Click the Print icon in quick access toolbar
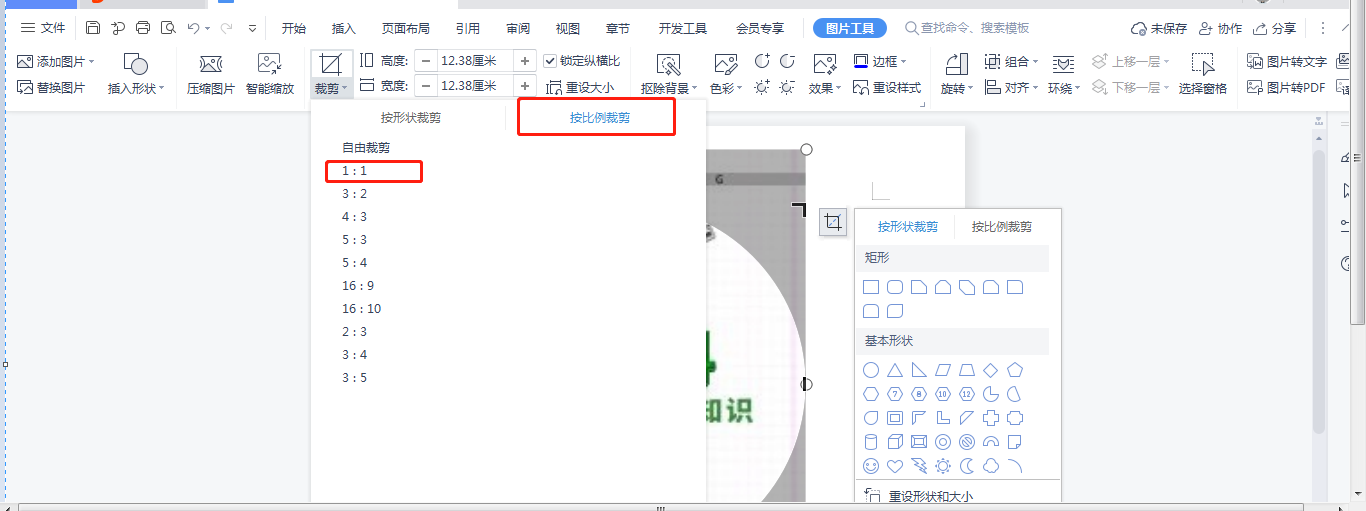This screenshot has width=1366, height=511. (x=143, y=28)
